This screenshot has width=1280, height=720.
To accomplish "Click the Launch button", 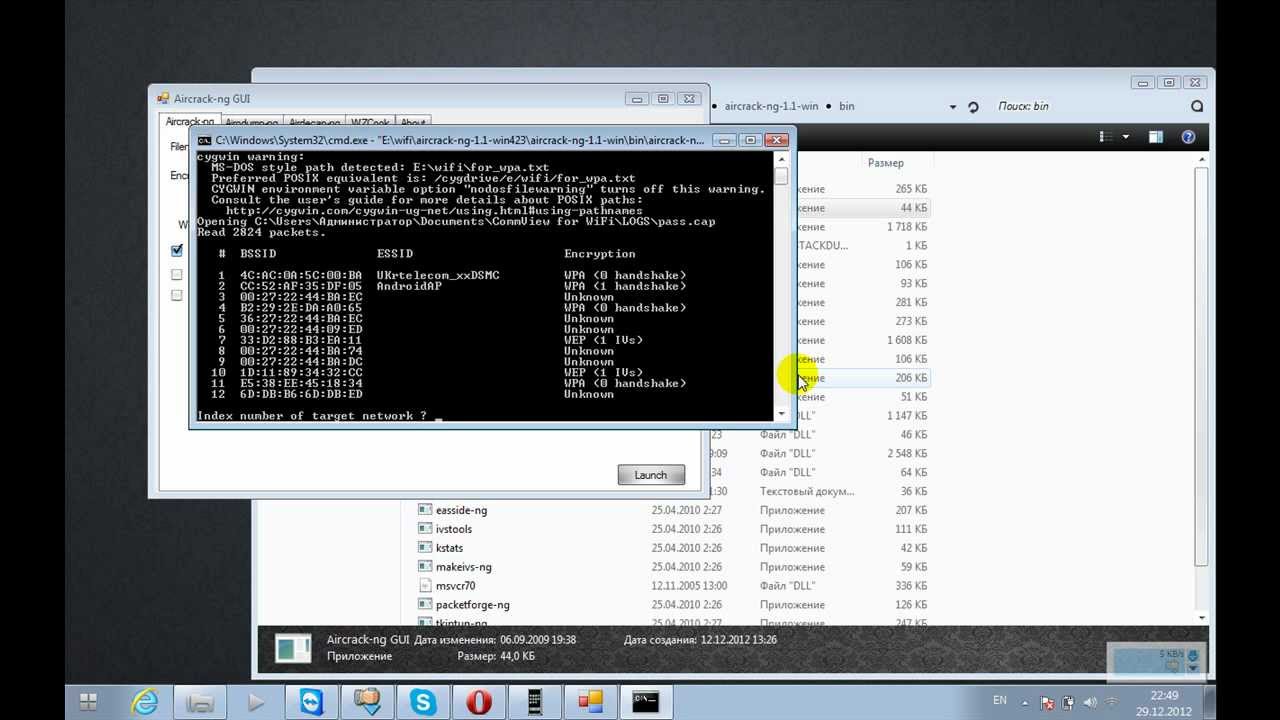I will (651, 475).
